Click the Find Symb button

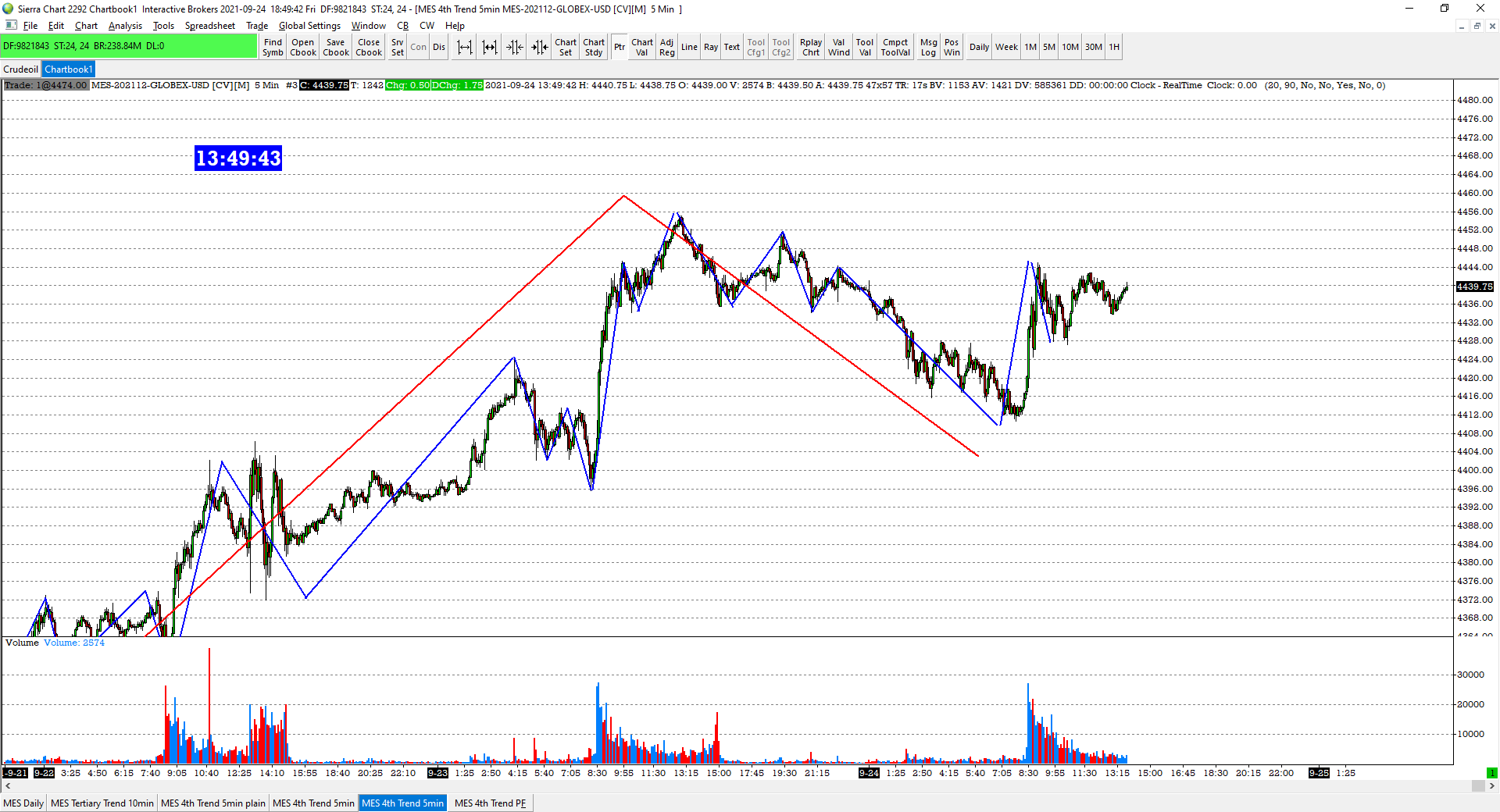(273, 48)
